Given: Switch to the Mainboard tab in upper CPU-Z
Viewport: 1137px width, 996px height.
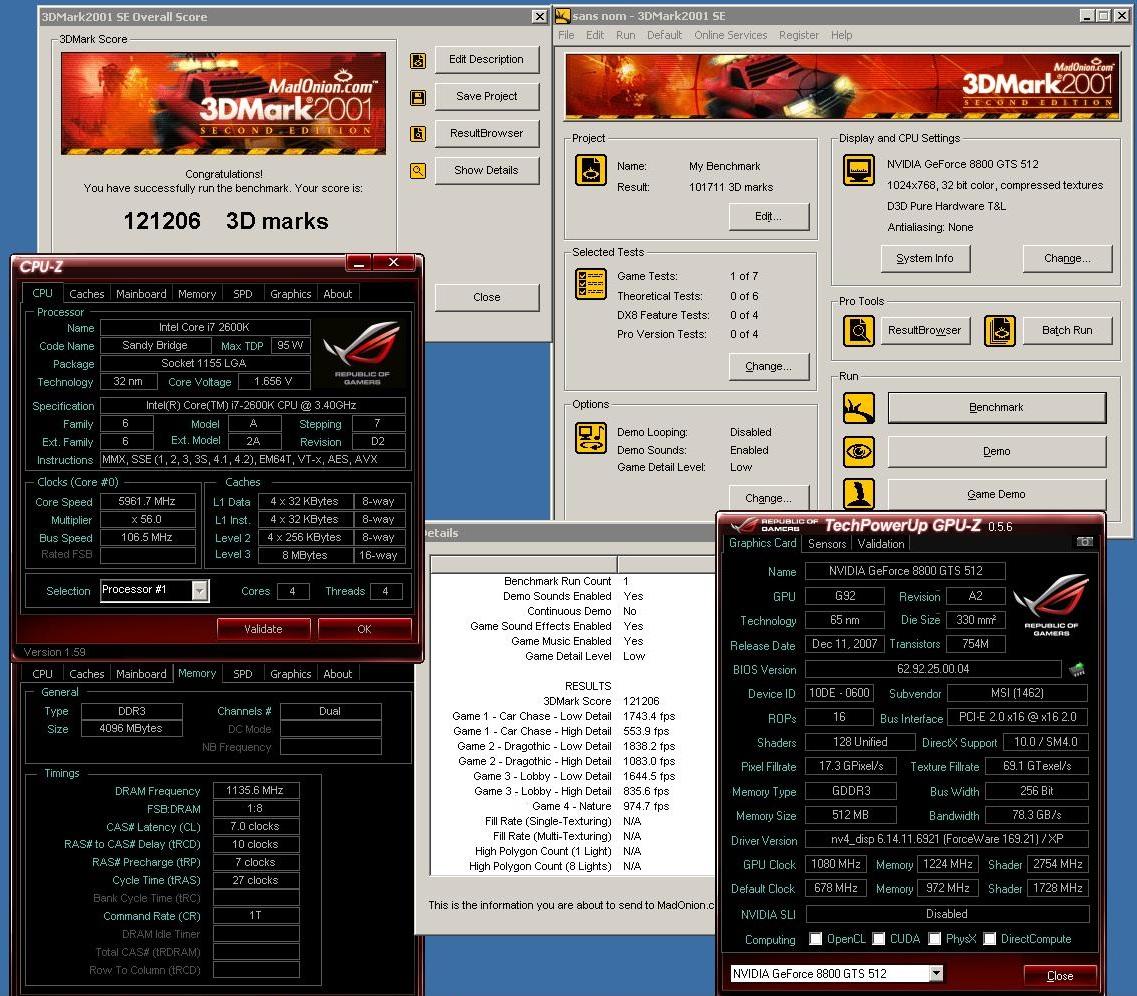Looking at the screenshot, I should [141, 294].
